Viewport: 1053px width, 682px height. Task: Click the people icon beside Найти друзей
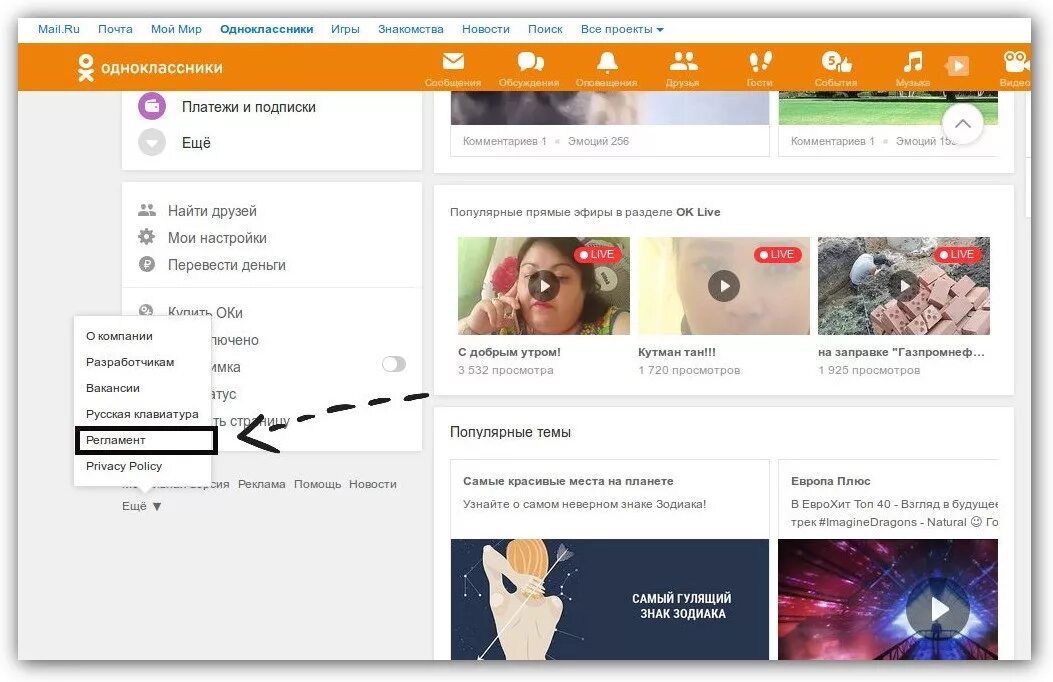(146, 210)
